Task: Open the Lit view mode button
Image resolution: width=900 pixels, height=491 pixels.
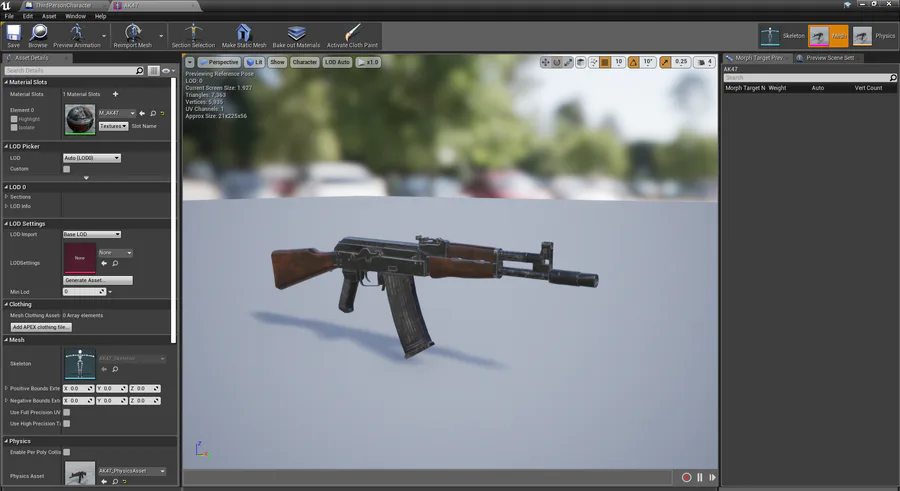Action: pyautogui.click(x=254, y=62)
